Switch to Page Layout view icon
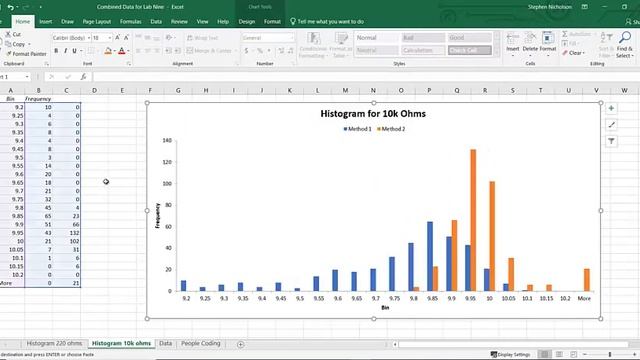 [x=559, y=354]
